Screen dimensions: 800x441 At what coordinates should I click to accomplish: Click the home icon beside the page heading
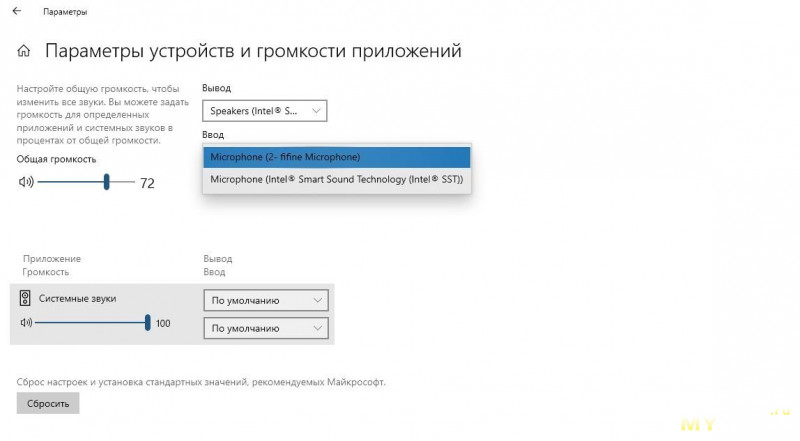click(x=24, y=51)
